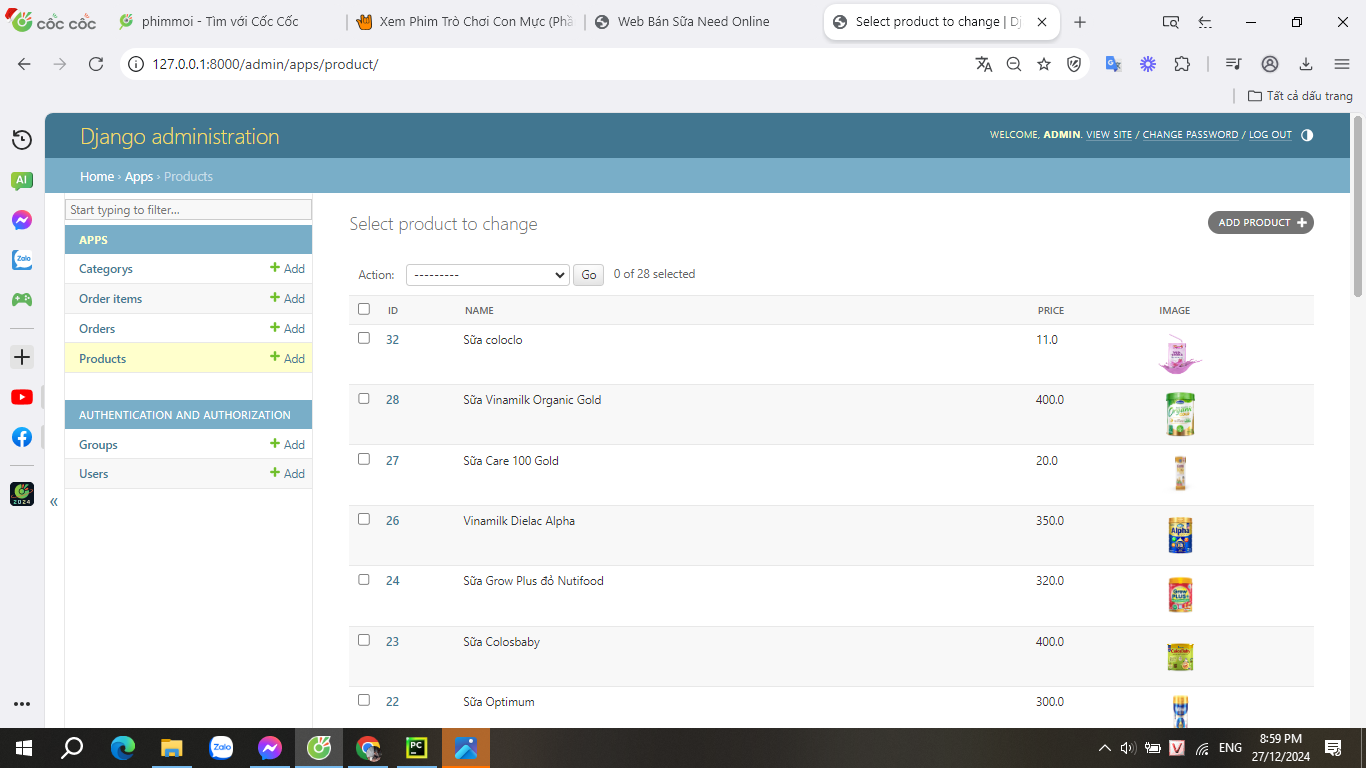Click the 2024 badge sidebar icon
Image resolution: width=1366 pixels, height=768 pixels.
[x=22, y=494]
